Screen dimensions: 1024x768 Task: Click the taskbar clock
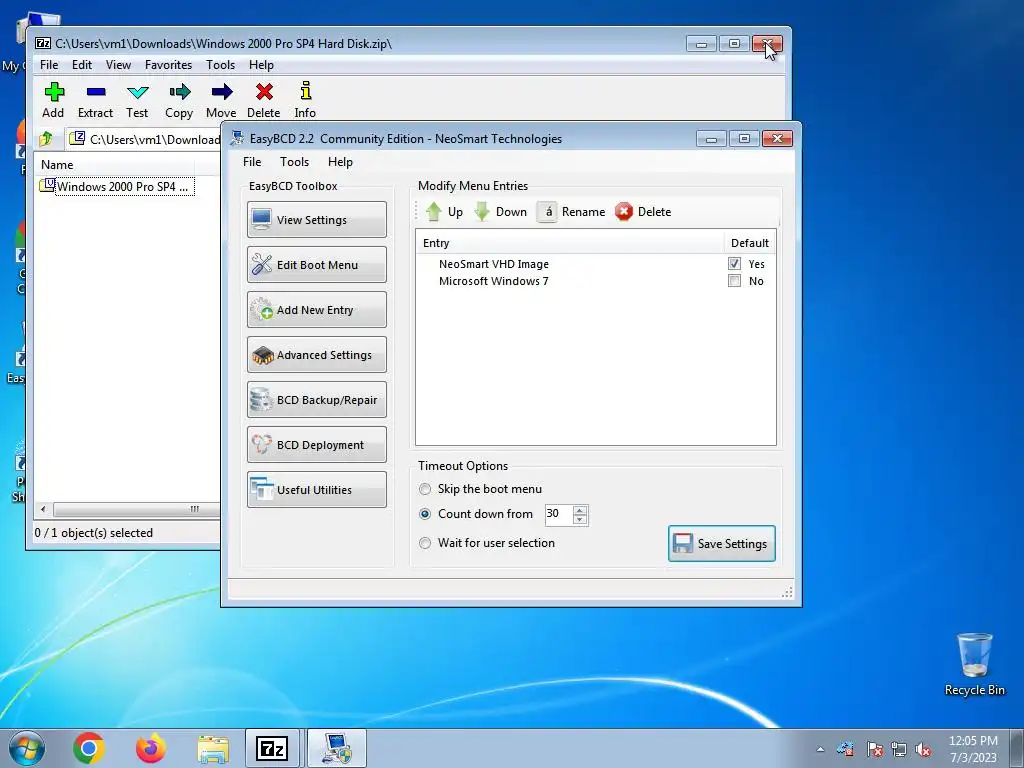973,749
